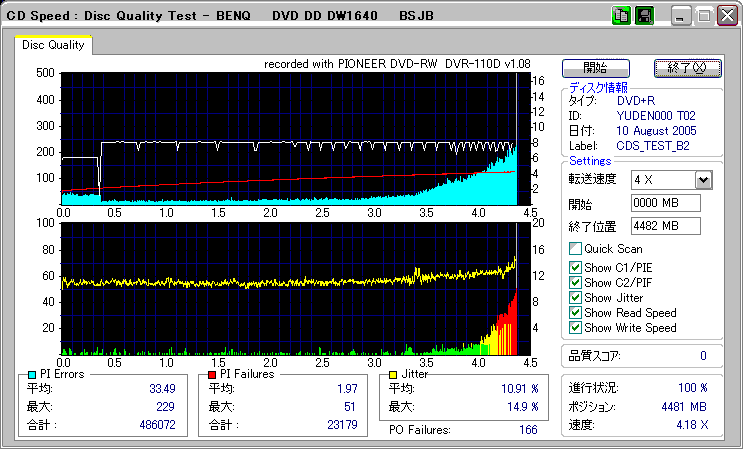The width and height of the screenshot is (743, 449).
Task: Turn off Show Read Speed
Action: 575,313
